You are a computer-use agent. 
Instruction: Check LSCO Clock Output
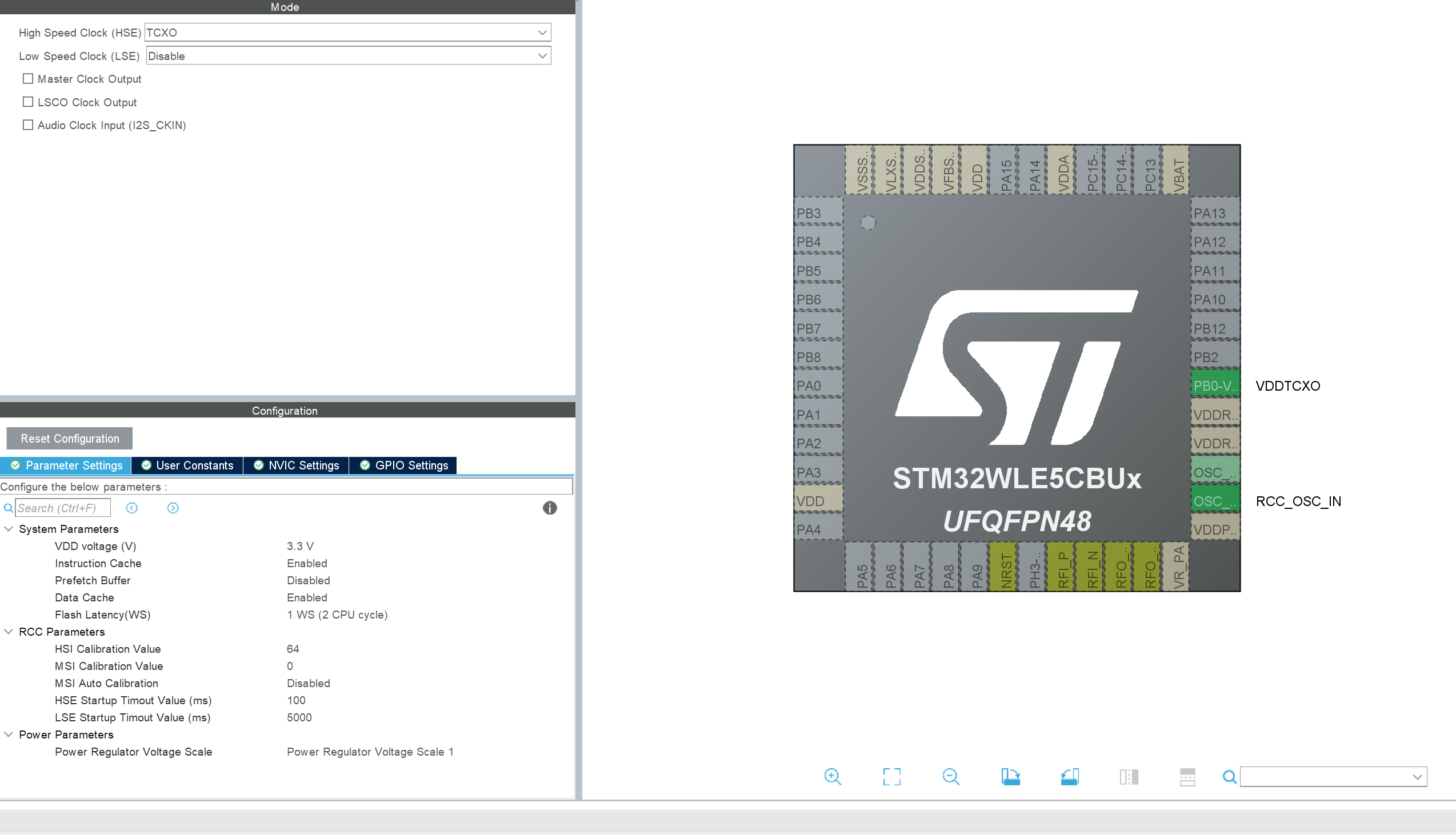(27, 102)
